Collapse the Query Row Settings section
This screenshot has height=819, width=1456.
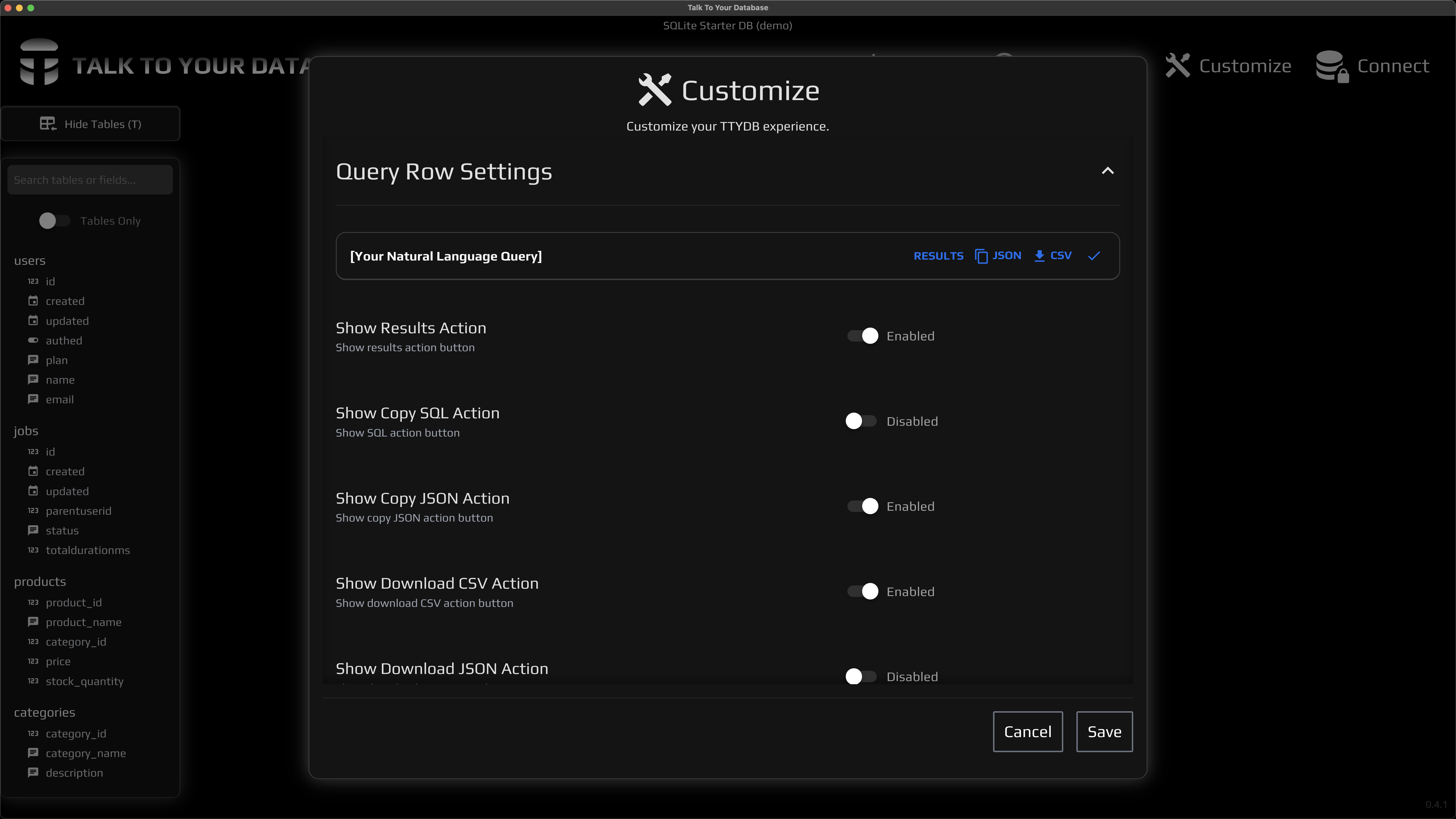1107,171
